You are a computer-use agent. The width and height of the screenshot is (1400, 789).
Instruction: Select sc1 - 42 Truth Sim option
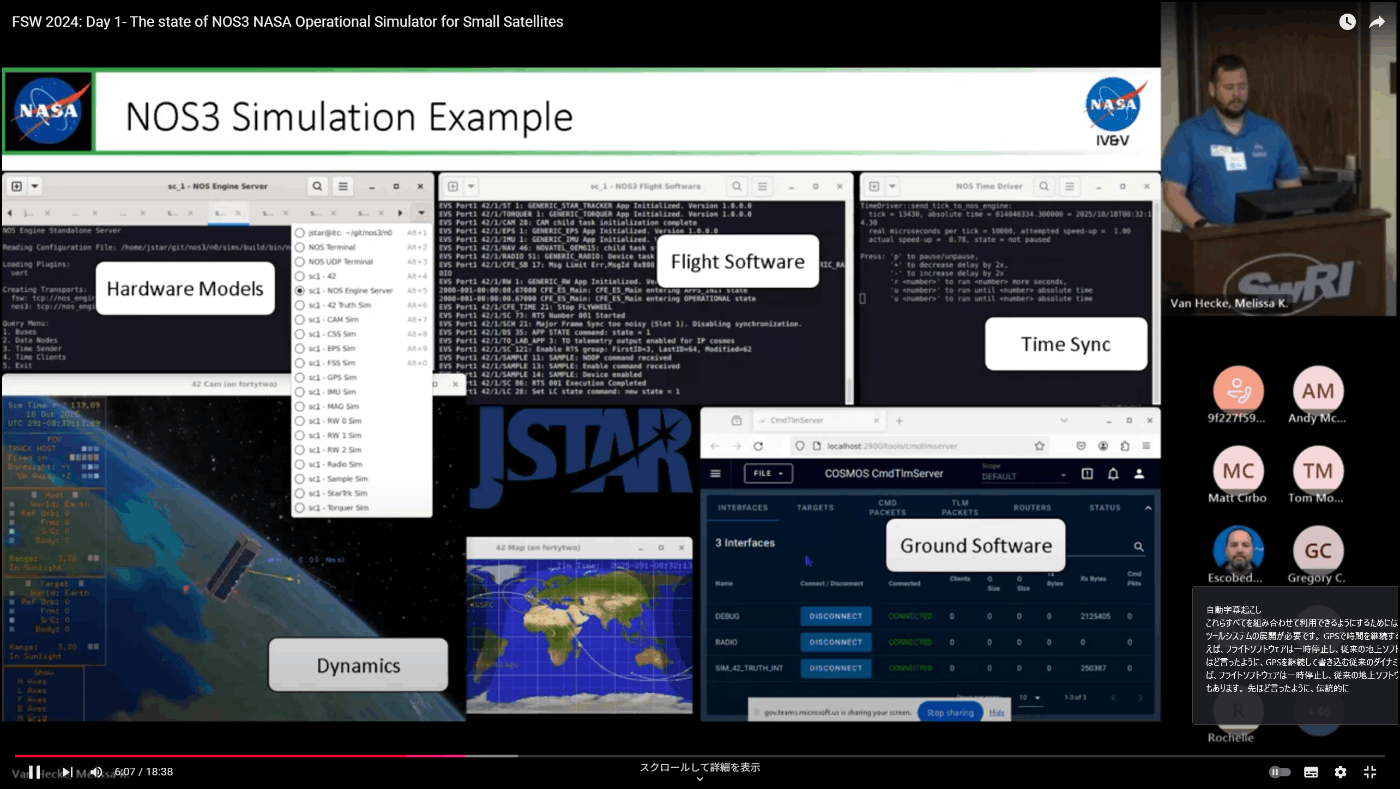coord(361,305)
